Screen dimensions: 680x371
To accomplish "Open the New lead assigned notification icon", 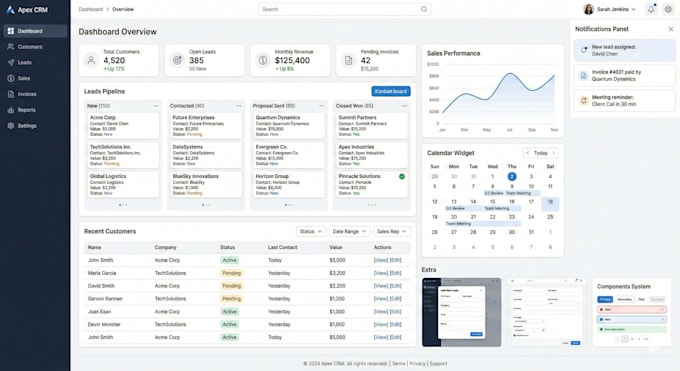I will coord(584,50).
